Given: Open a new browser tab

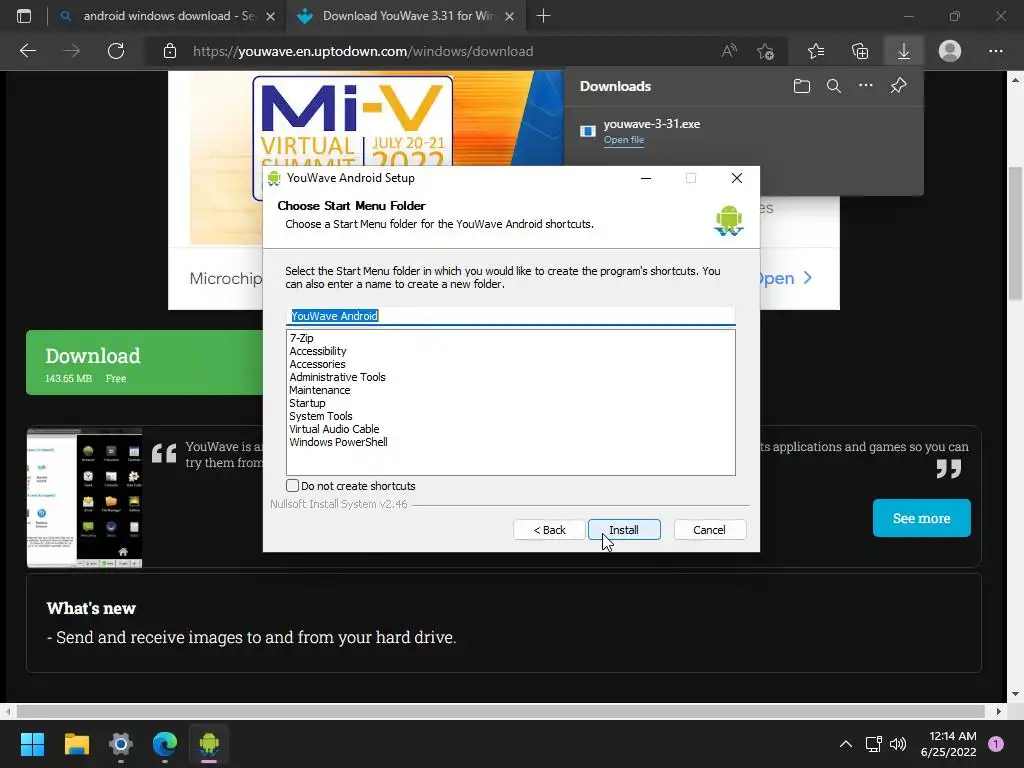Looking at the screenshot, I should click(543, 16).
